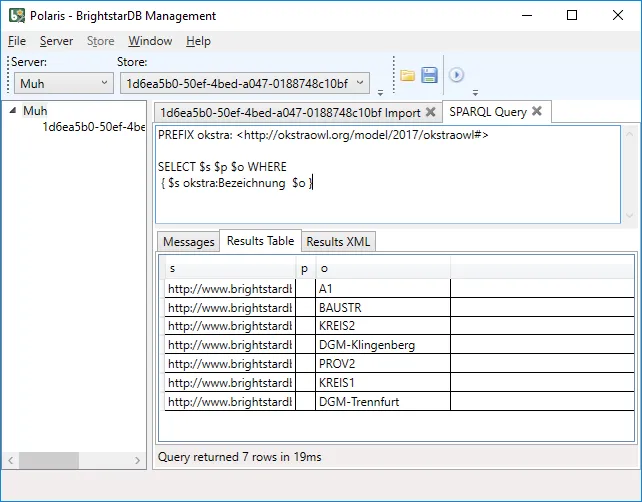The image size is (642, 502).
Task: Click the s column header
Action: (230, 269)
